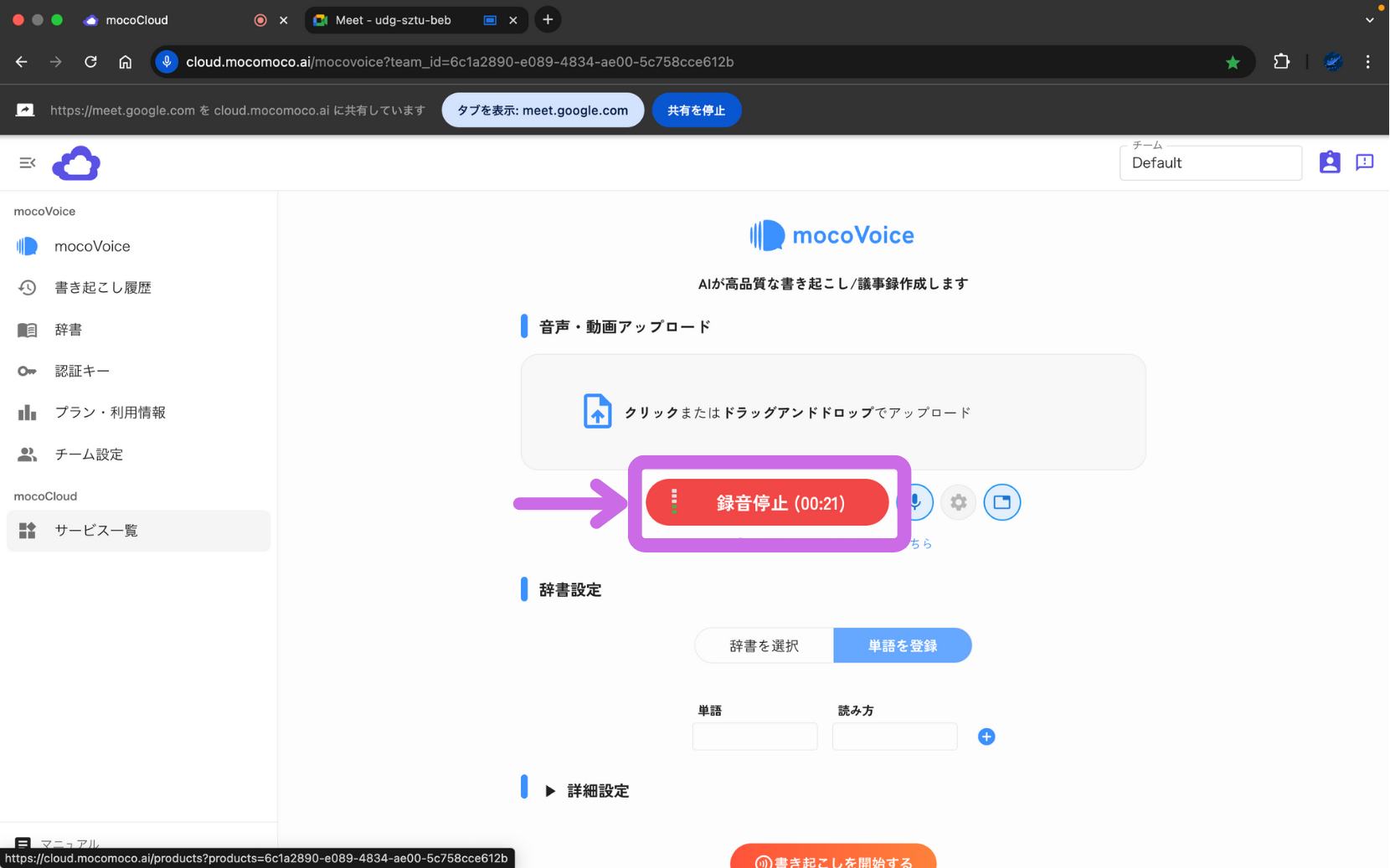Close the mocoCloud tab
This screenshot has width=1390, height=868.
coord(283,20)
